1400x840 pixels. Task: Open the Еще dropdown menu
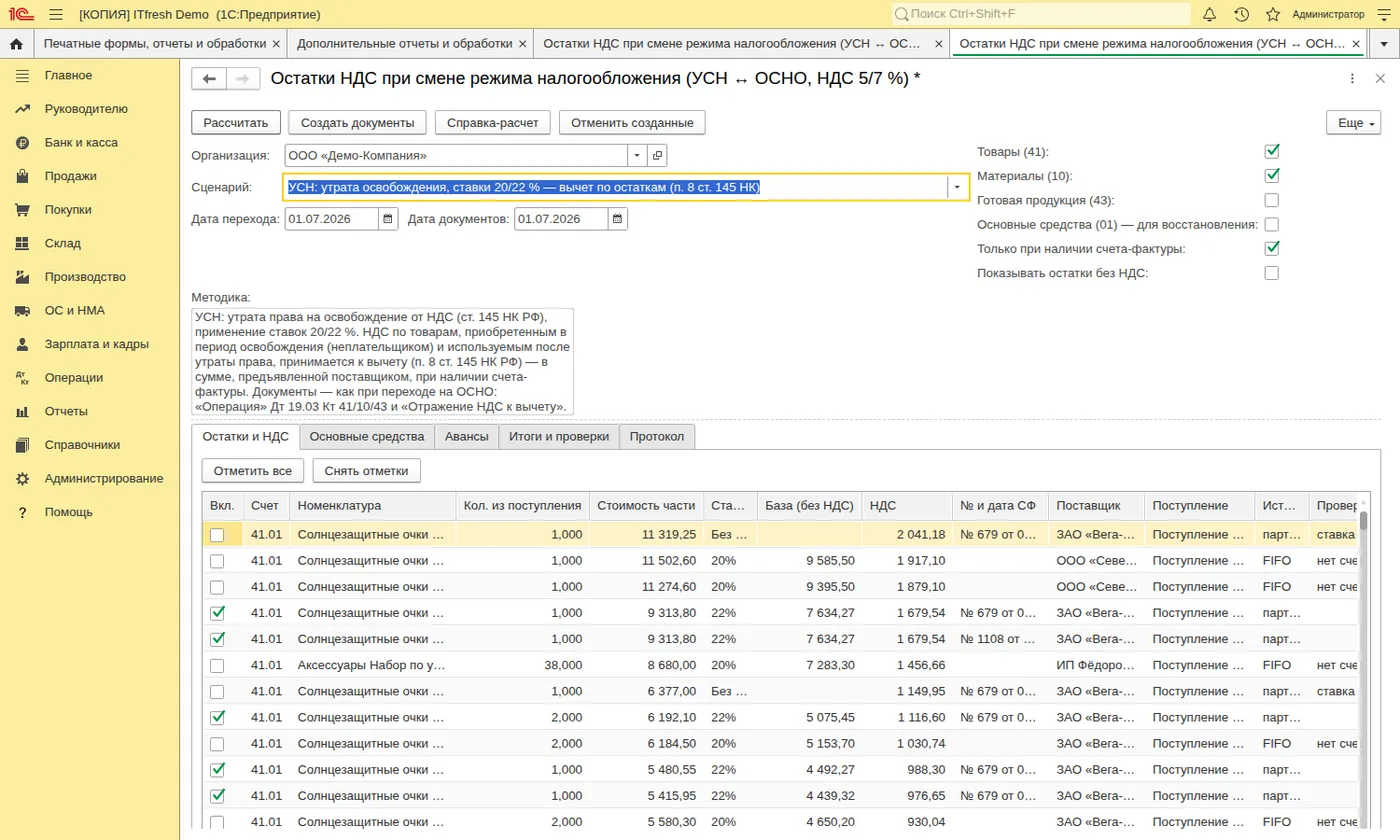pyautogui.click(x=1353, y=122)
